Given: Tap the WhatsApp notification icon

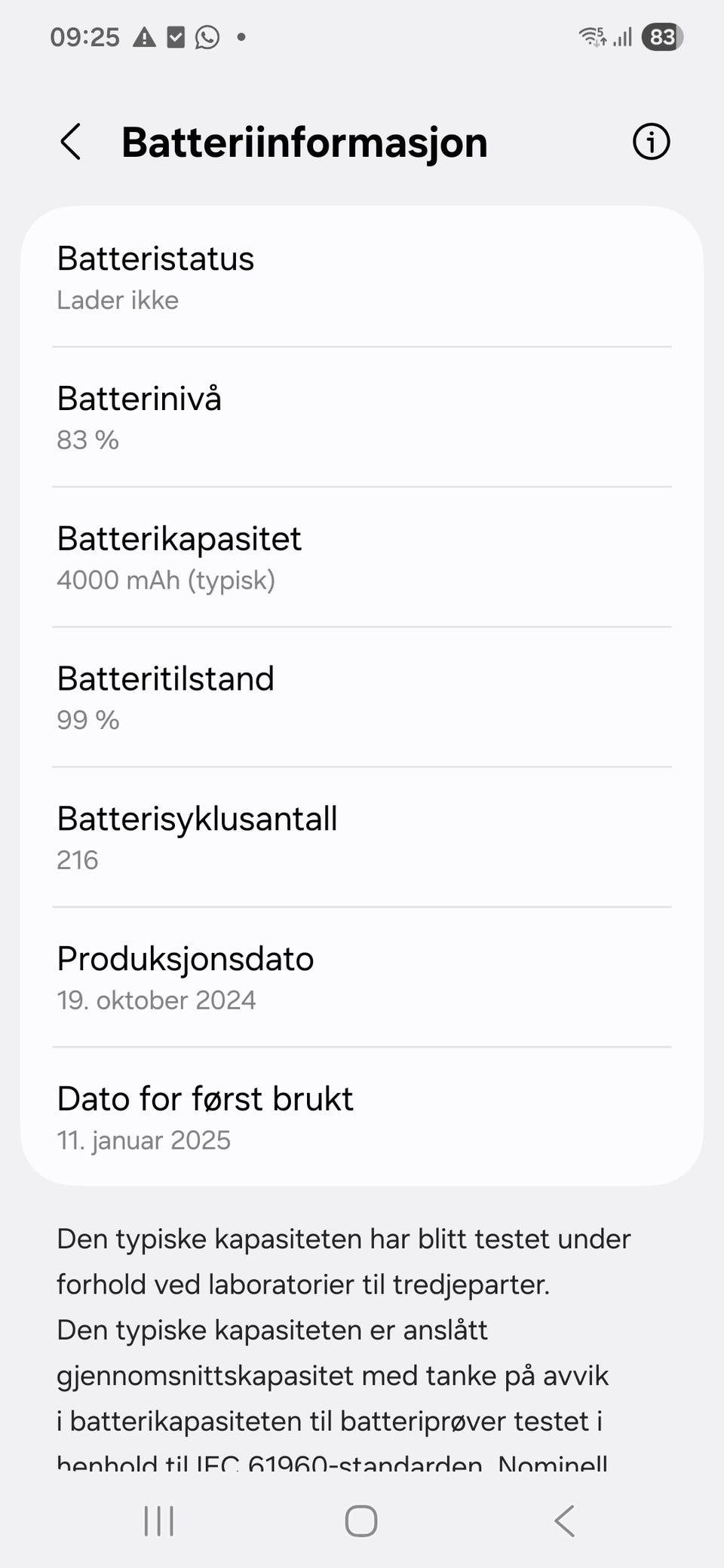Looking at the screenshot, I should [x=207, y=37].
